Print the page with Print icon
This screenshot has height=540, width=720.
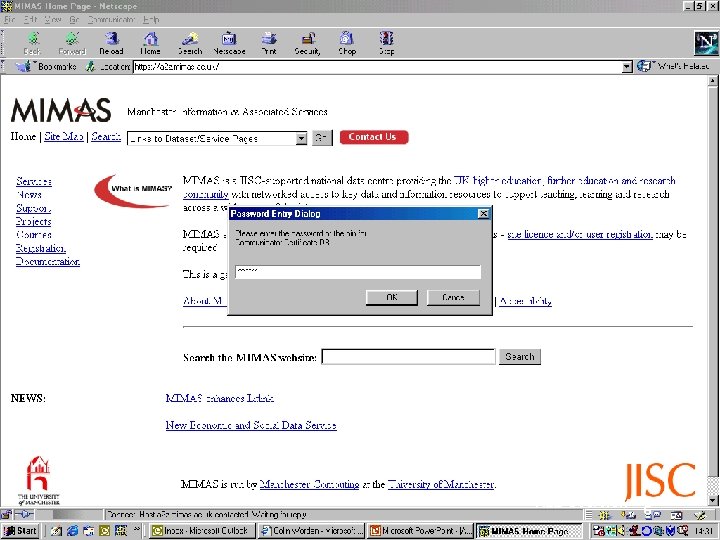tap(269, 43)
